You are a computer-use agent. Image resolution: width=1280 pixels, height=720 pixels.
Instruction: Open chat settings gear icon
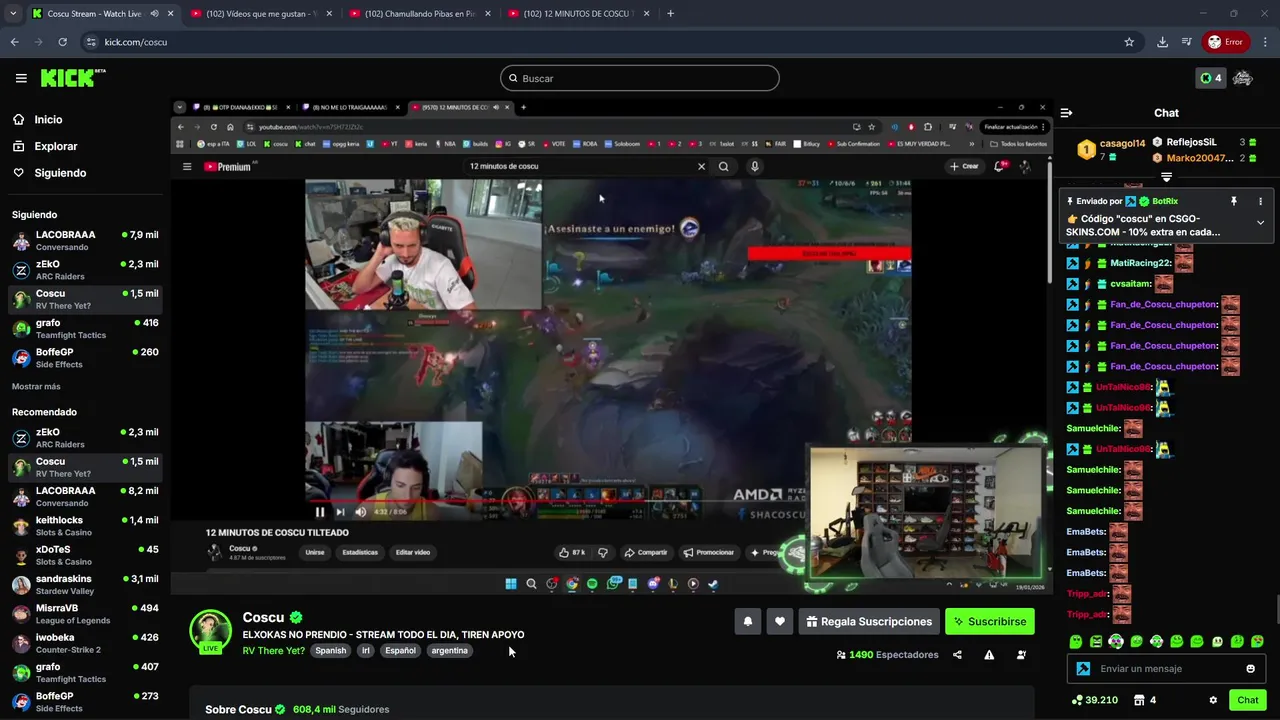point(1213,700)
